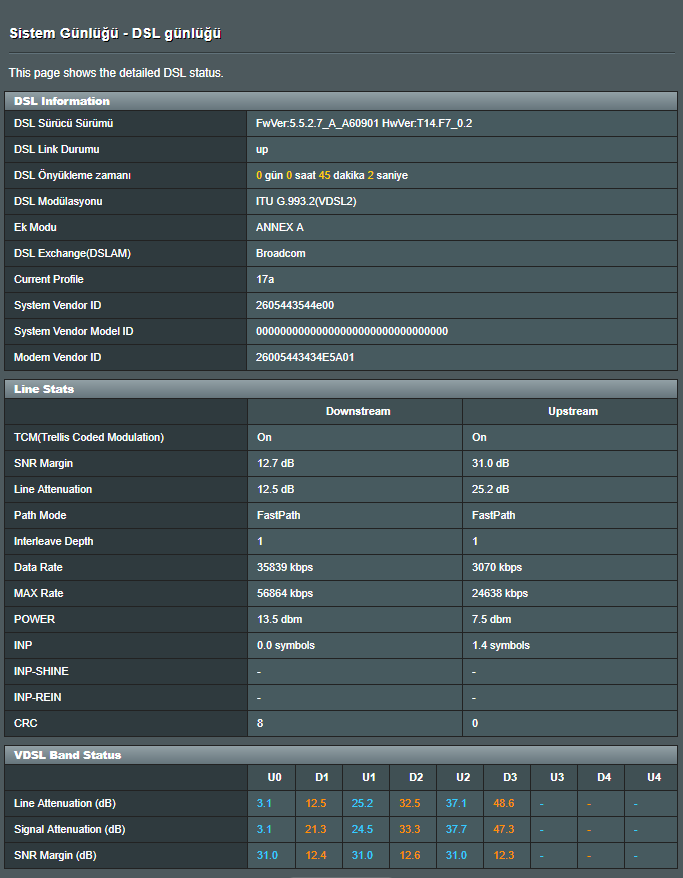Screen dimensions: 683x878
Task: Select the System Vendor ID value 2605443544e00
Action: [295, 305]
